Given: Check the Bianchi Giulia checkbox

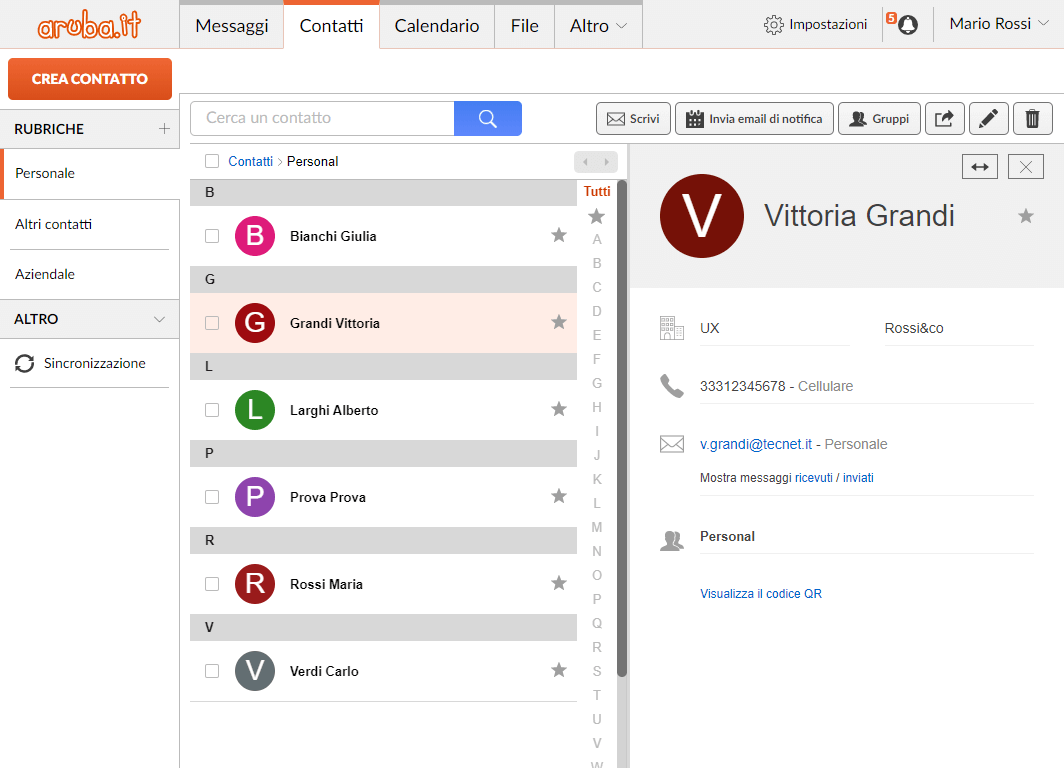Looking at the screenshot, I should 212,235.
